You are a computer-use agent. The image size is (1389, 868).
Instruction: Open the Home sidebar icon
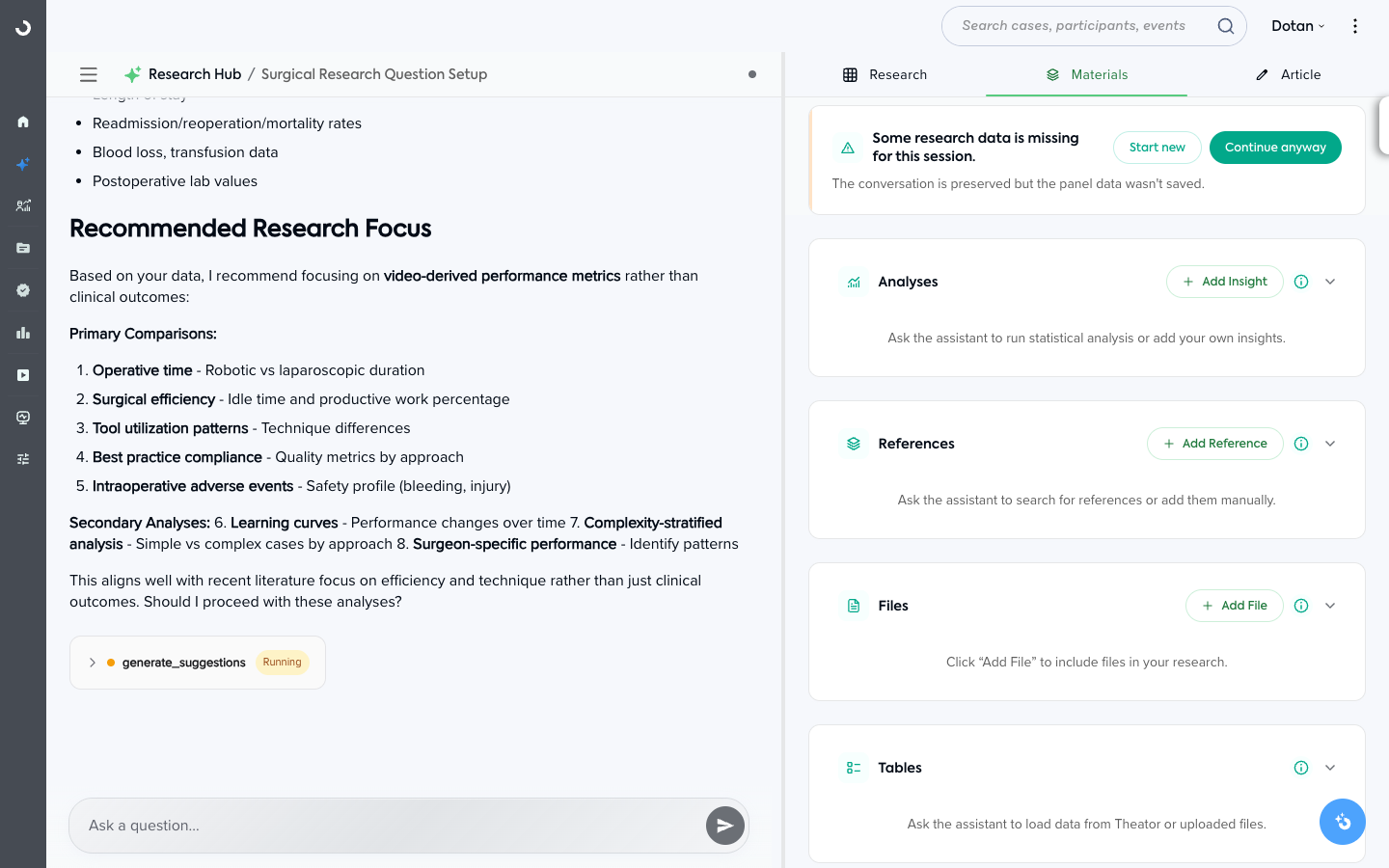(23, 122)
